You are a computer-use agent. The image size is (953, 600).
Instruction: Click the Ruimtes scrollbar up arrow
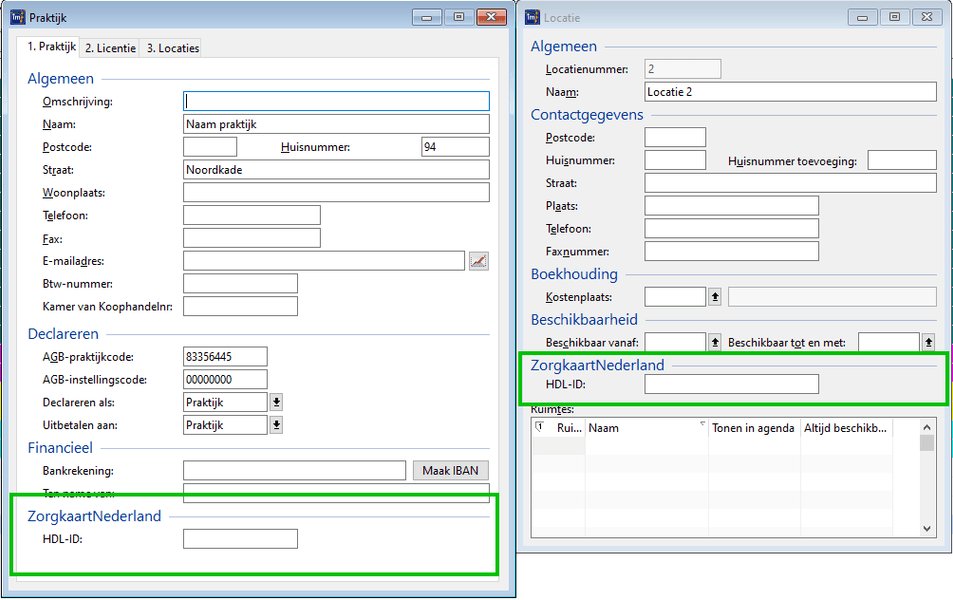point(926,427)
